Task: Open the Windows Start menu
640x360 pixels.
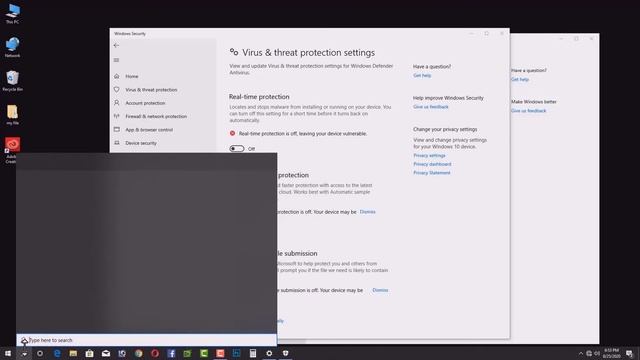Action: (x=8, y=353)
